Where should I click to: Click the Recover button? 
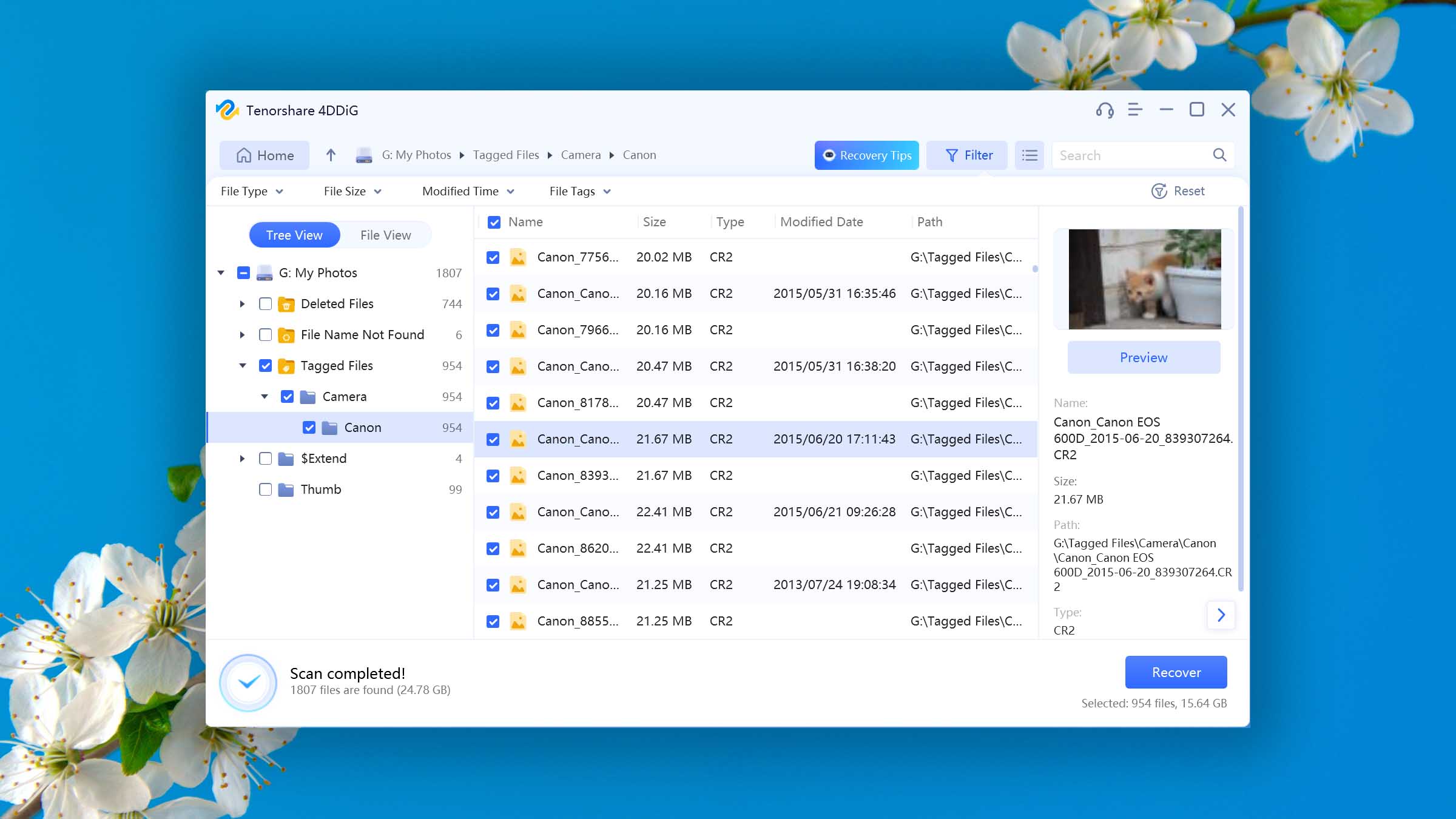point(1176,672)
